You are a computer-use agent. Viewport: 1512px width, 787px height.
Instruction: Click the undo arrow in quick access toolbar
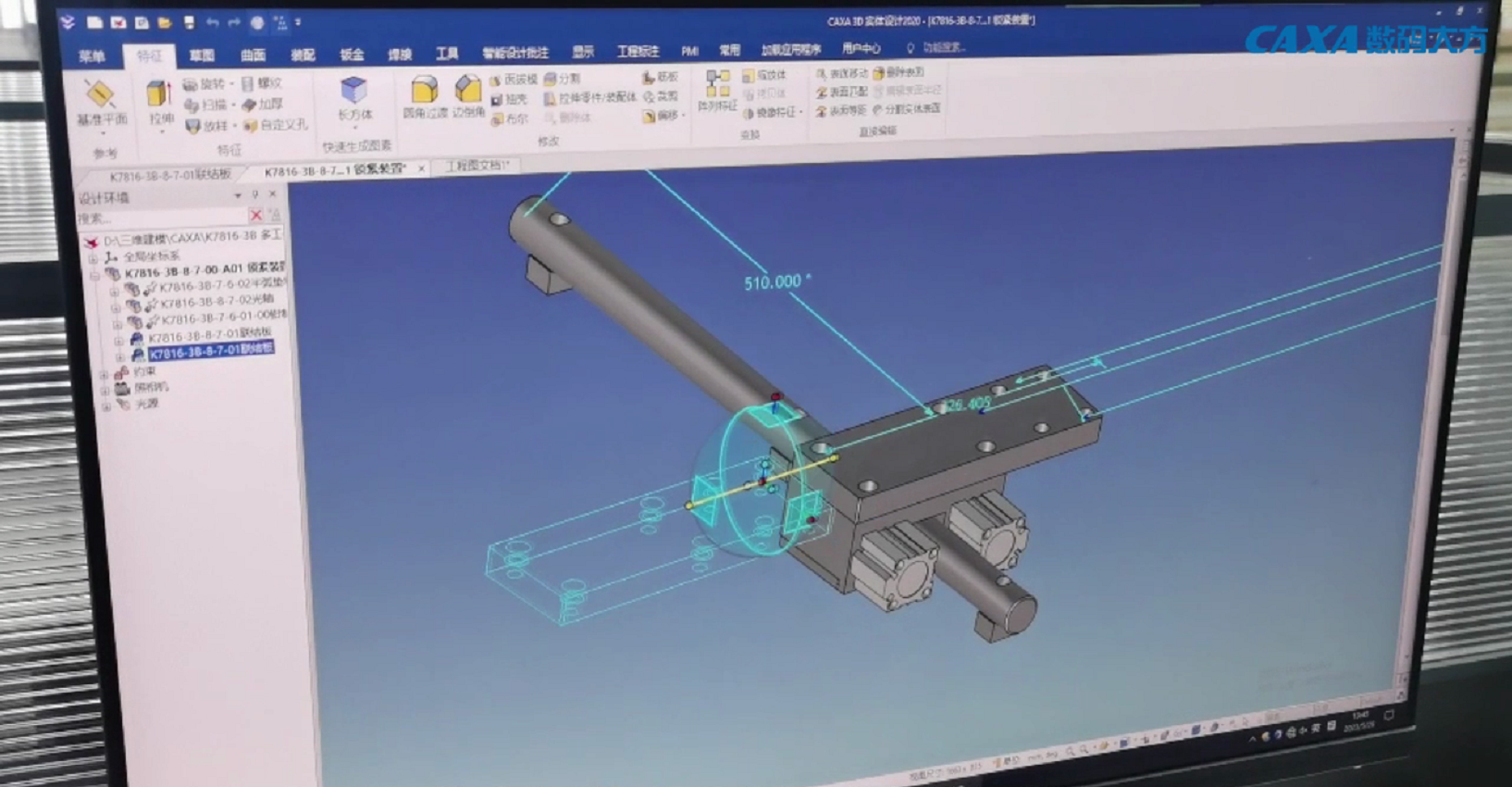pyautogui.click(x=213, y=22)
